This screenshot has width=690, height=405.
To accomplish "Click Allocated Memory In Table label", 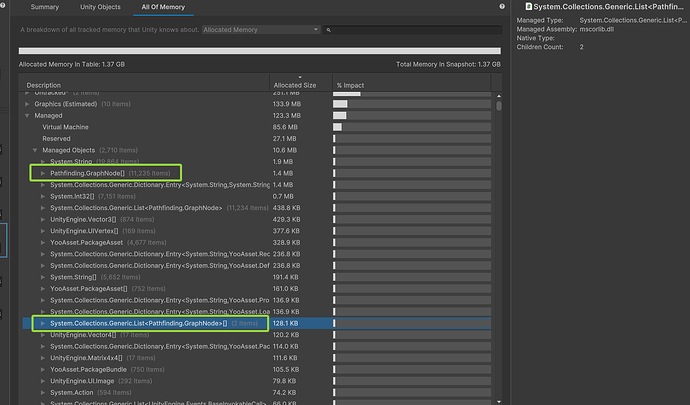I will 72,64.
